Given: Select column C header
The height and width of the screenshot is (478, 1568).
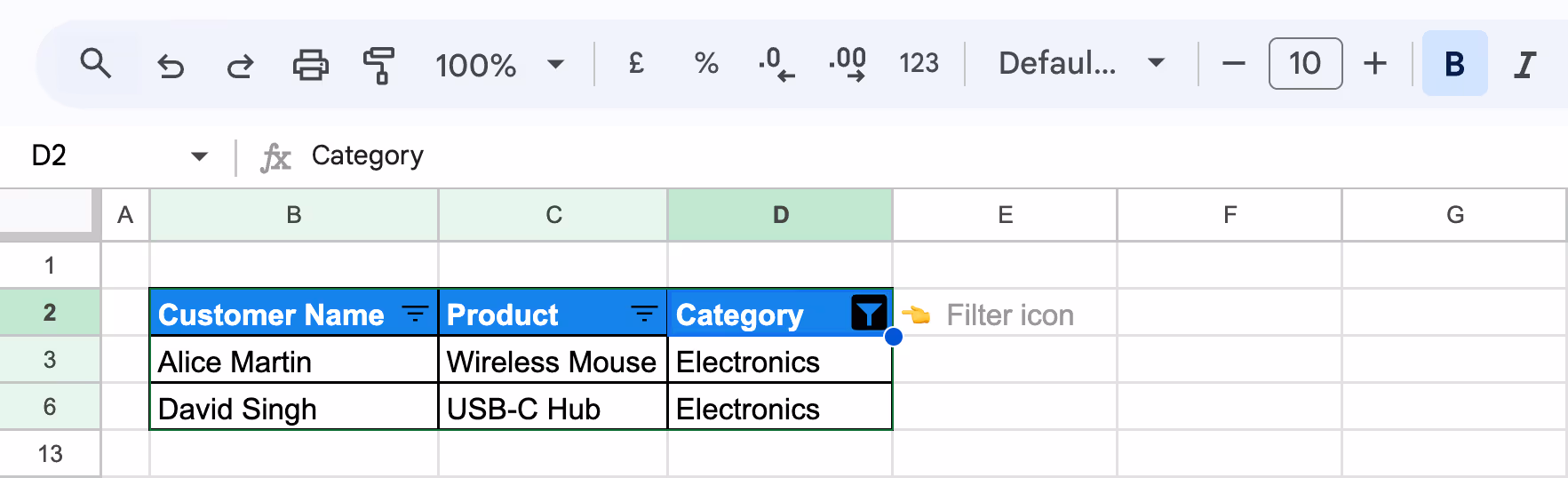Looking at the screenshot, I should click(553, 215).
